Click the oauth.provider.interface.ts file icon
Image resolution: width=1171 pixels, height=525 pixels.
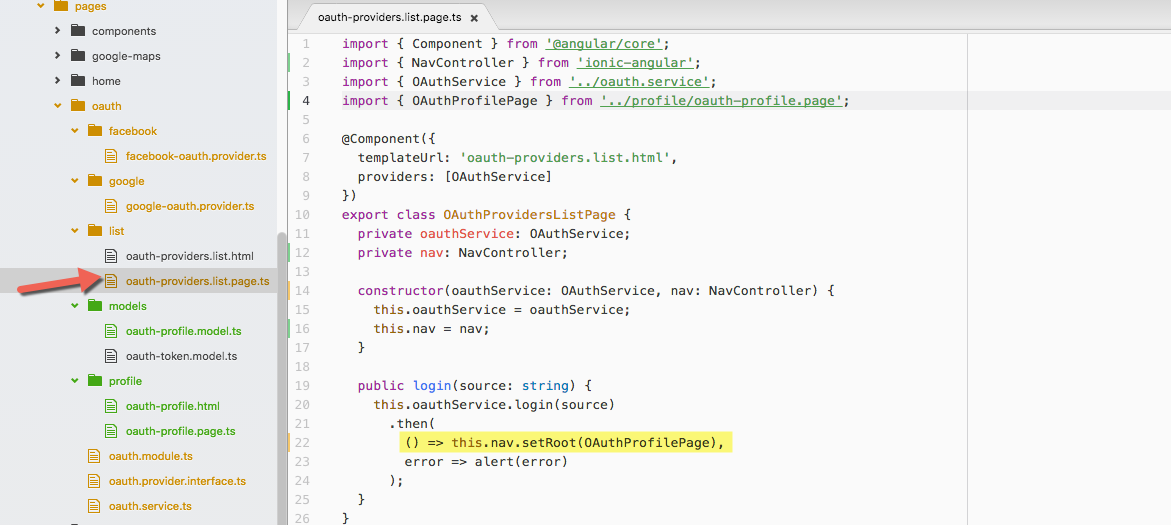pyautogui.click(x=93, y=481)
